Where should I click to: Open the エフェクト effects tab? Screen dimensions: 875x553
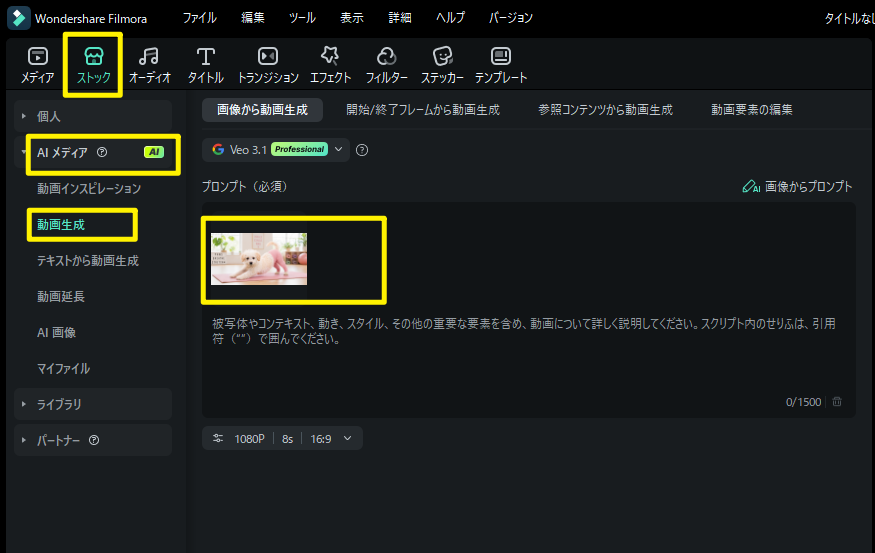click(330, 65)
